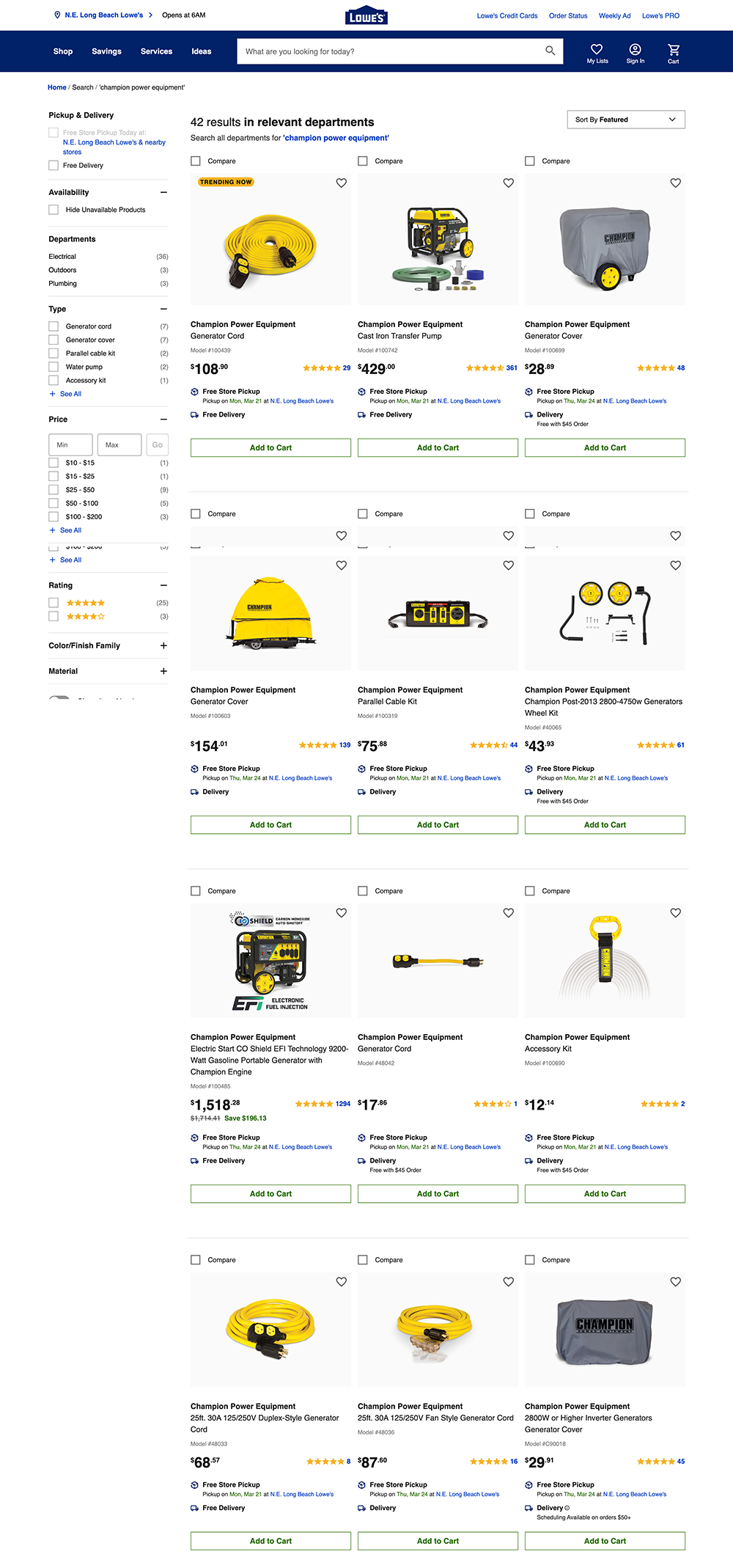Image resolution: width=733 pixels, height=1568 pixels.
Task: Click the Lowe's logo at top
Action: point(366,15)
